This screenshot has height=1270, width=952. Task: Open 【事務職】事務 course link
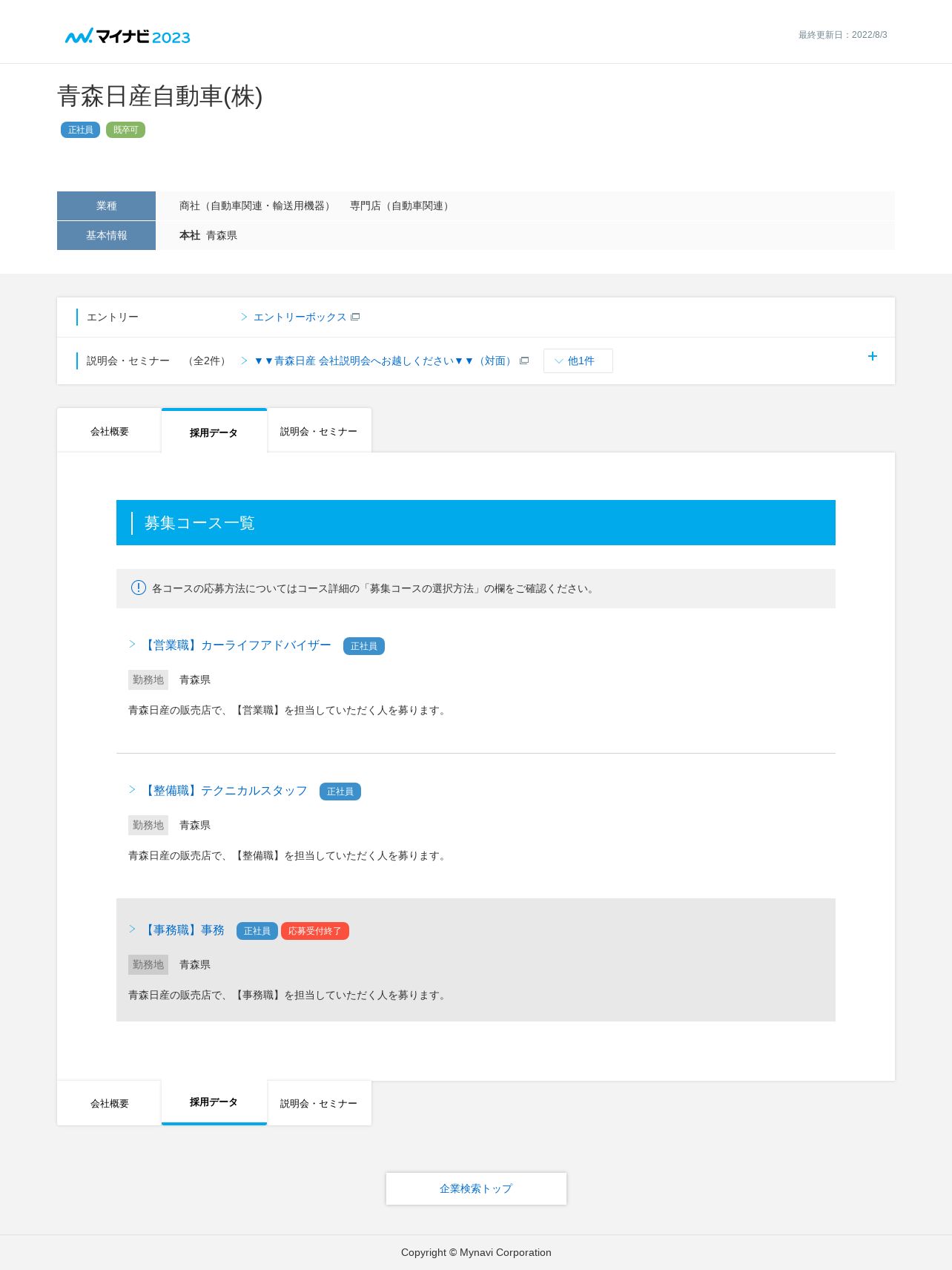coord(183,930)
